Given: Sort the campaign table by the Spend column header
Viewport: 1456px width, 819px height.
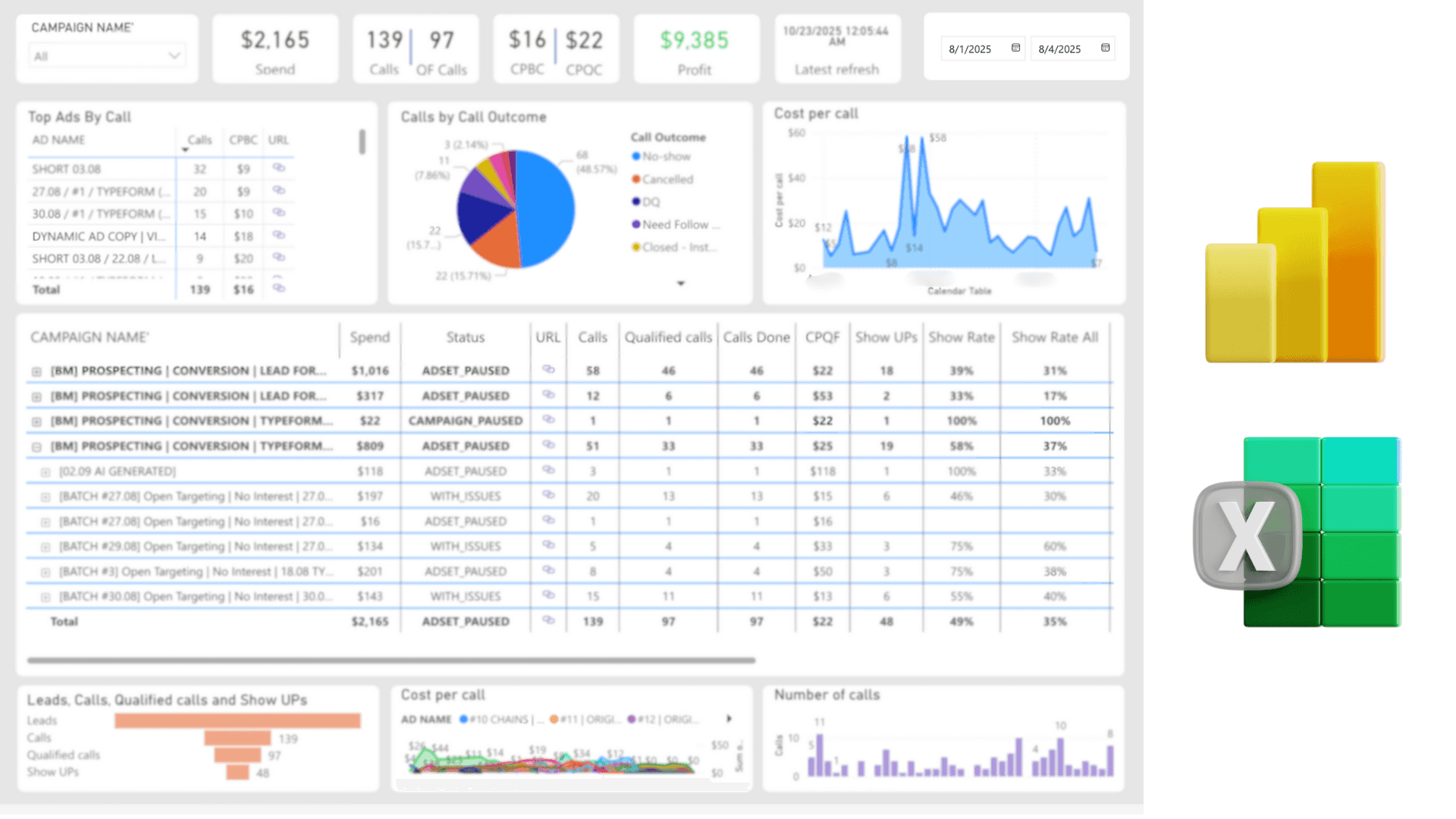Looking at the screenshot, I should click(x=369, y=337).
